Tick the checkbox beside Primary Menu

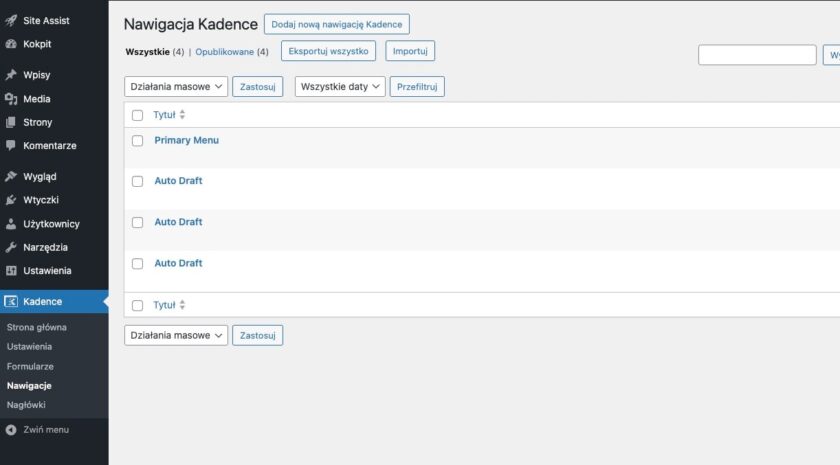click(138, 141)
